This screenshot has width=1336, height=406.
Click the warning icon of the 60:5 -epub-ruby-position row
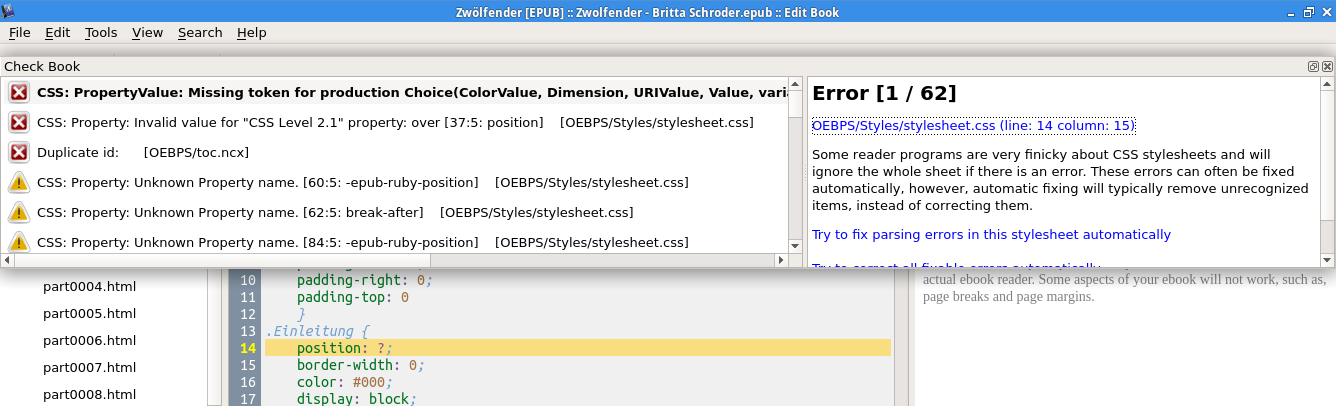pyautogui.click(x=18, y=182)
